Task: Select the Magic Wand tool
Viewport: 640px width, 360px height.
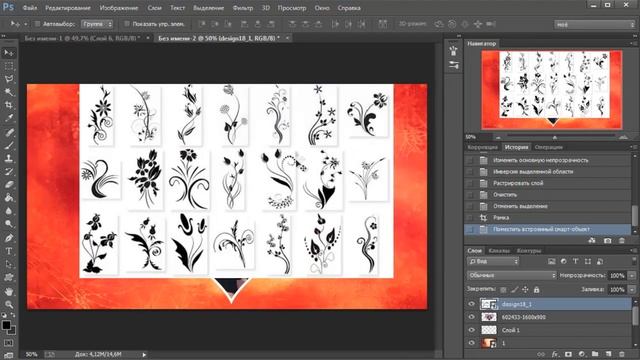Action: (9, 92)
